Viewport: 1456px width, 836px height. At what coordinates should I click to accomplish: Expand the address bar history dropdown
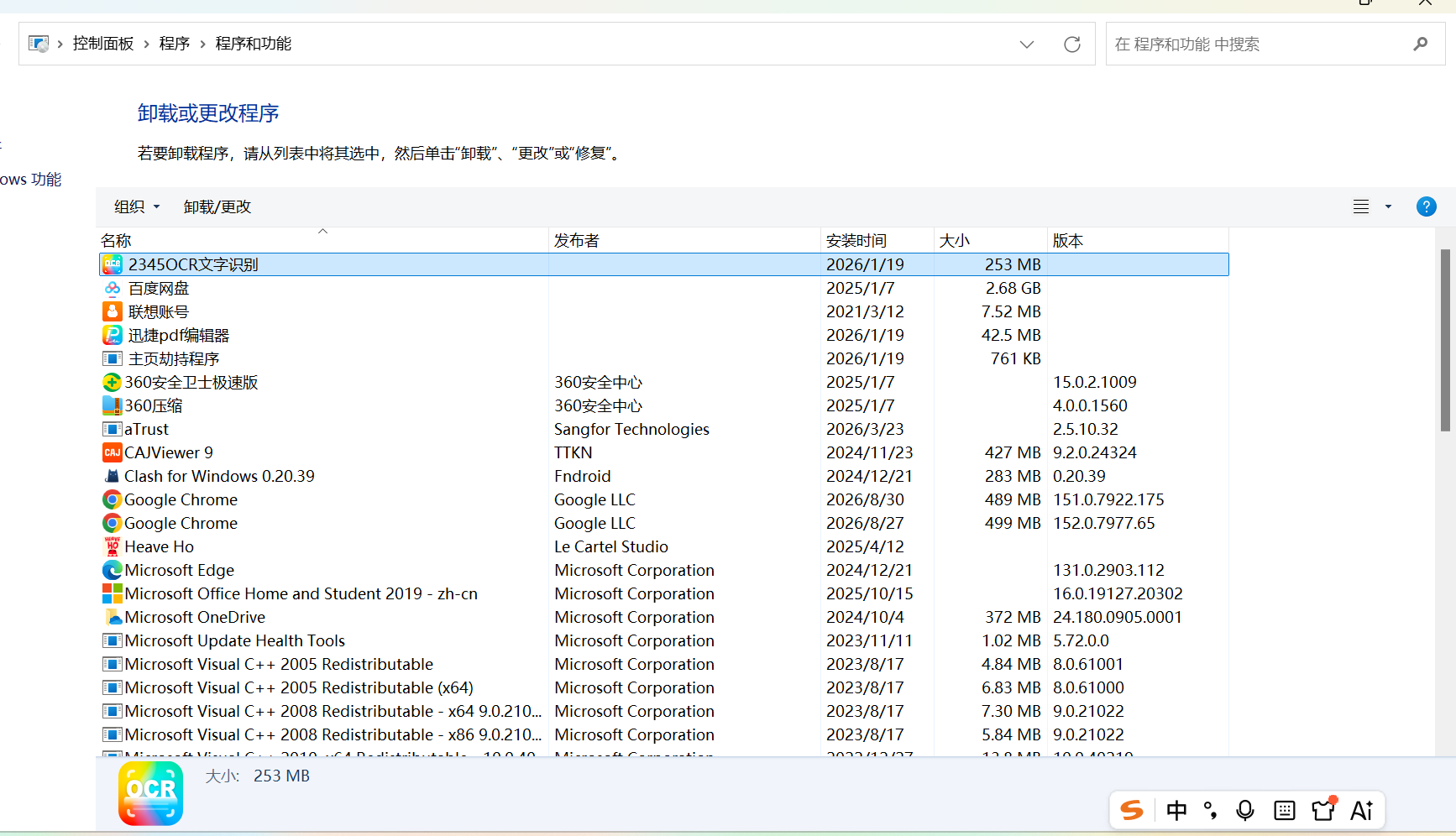pyautogui.click(x=1026, y=44)
